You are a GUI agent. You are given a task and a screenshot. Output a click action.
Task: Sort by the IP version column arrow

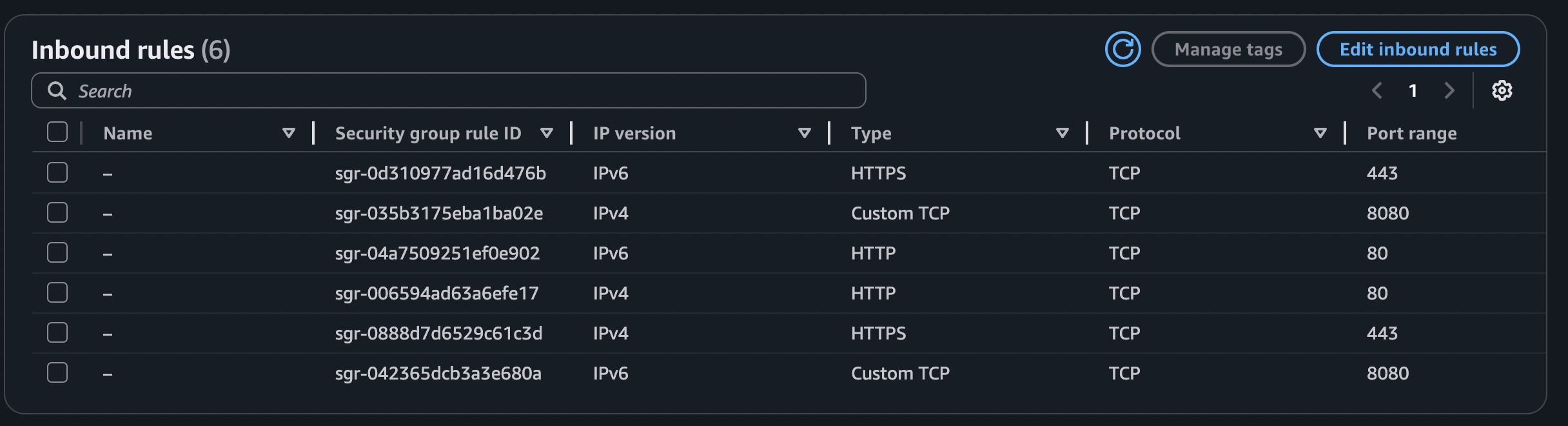[804, 133]
